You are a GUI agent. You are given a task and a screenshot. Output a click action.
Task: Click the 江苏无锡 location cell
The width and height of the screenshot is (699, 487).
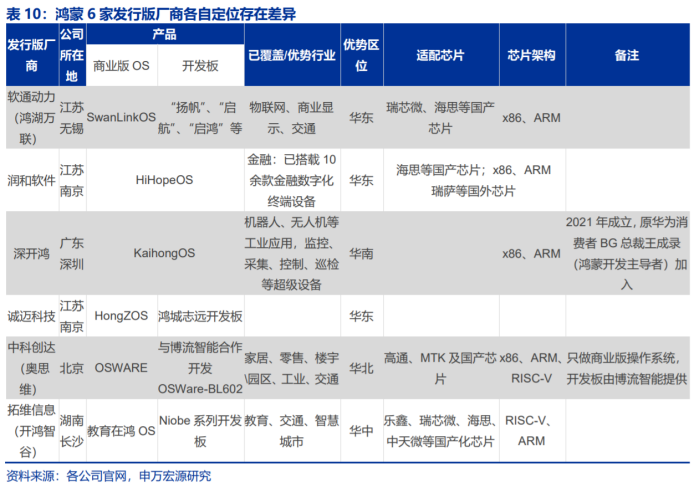point(72,118)
